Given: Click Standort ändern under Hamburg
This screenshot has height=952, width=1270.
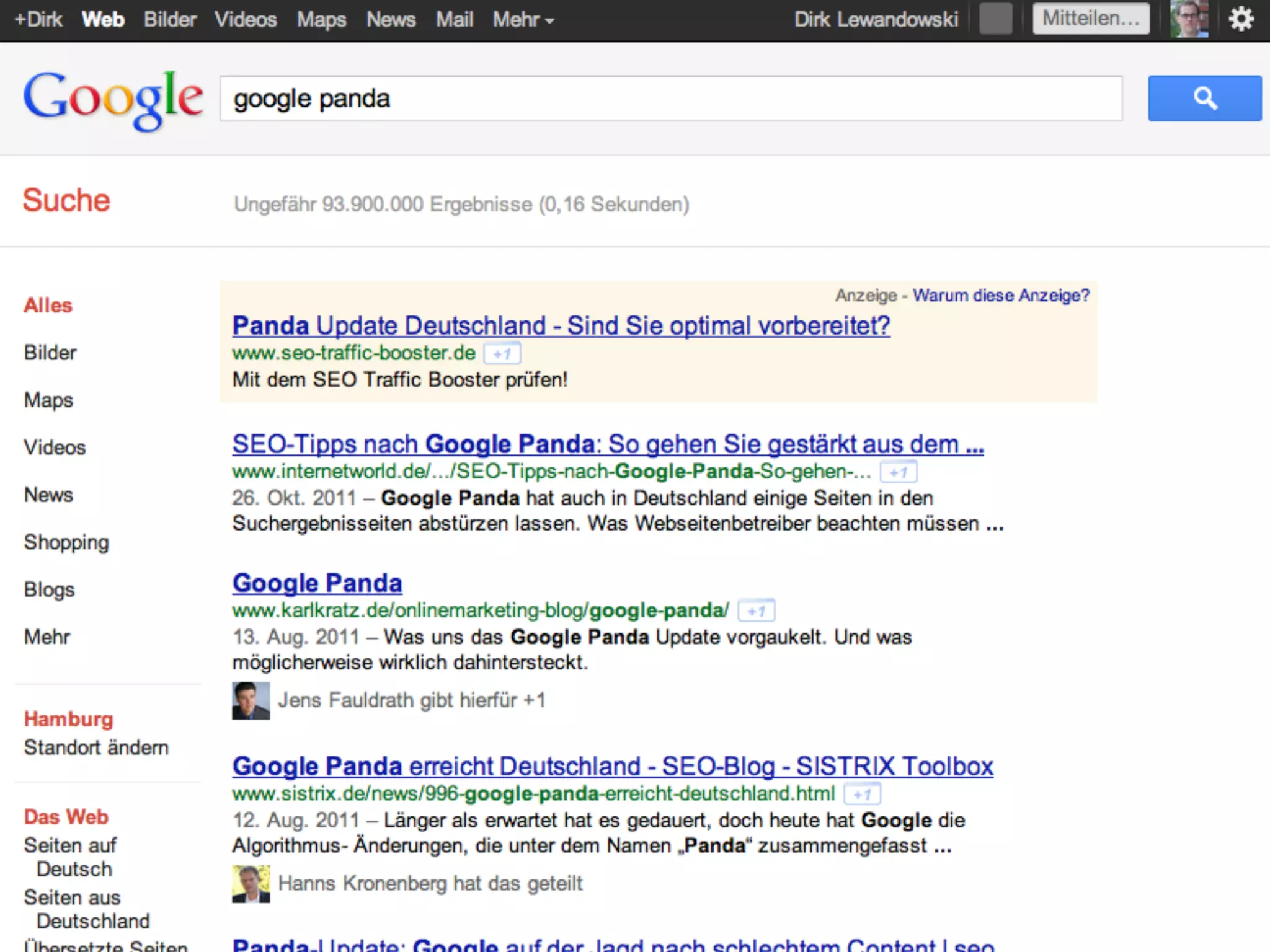Looking at the screenshot, I should (x=96, y=747).
